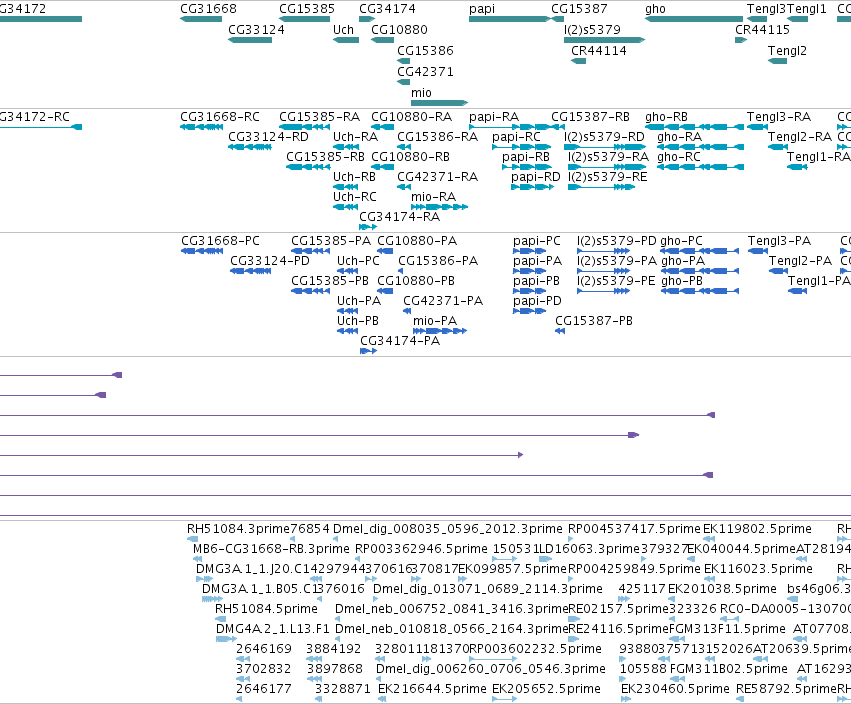The height and width of the screenshot is (704, 851).
Task: Select the Uch gene label
Action: click(x=343, y=30)
